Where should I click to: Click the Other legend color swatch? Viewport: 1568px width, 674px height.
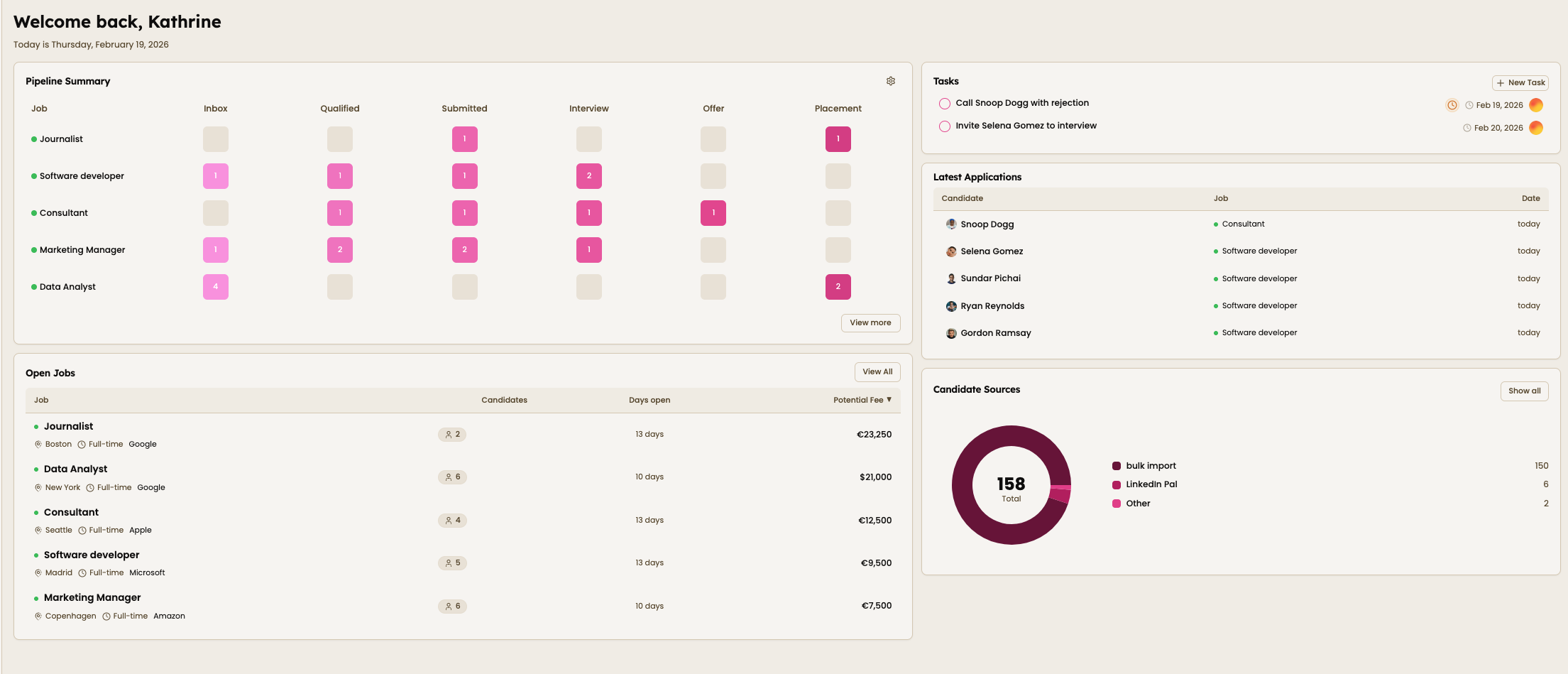click(x=1117, y=504)
